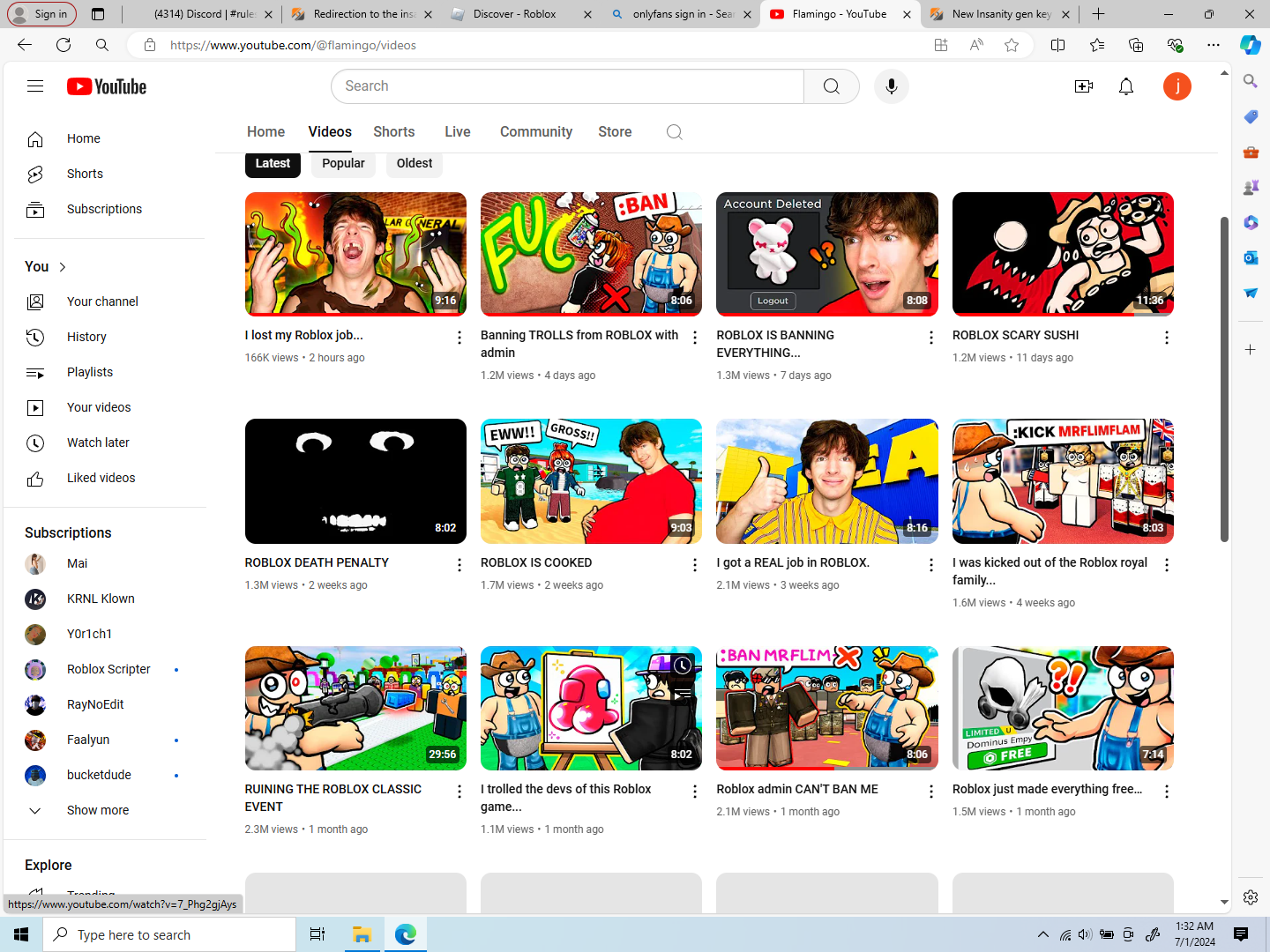This screenshot has width=1270, height=952.
Task: Open the Edge sidebar Shopping tag icon
Action: [1251, 116]
